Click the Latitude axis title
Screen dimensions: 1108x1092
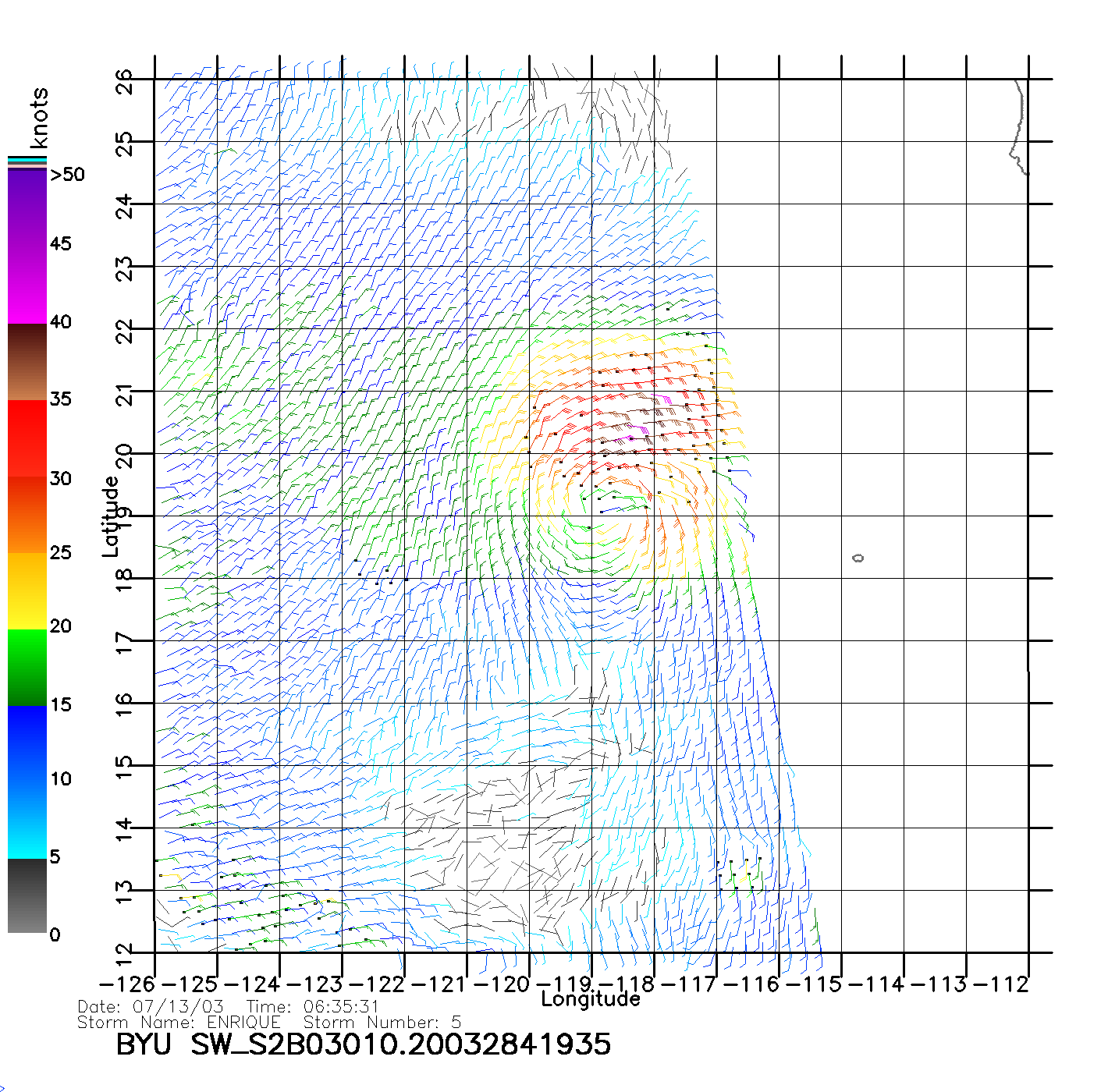[x=111, y=516]
